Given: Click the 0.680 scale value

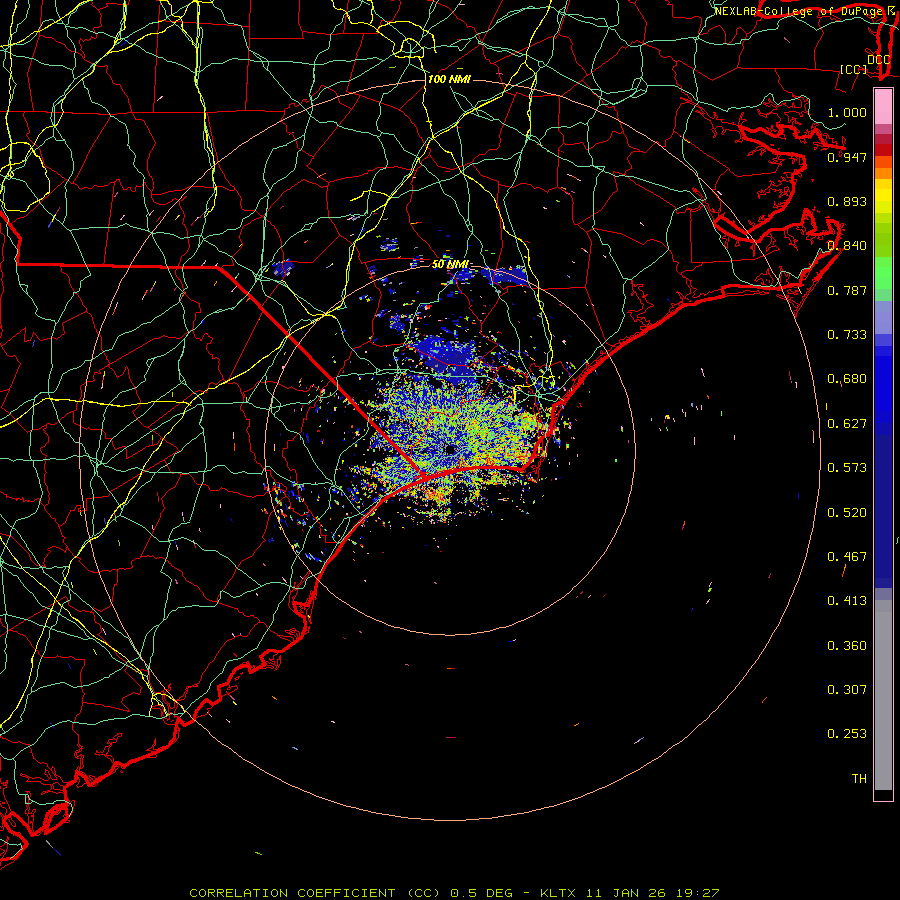Looking at the screenshot, I should [847, 379].
